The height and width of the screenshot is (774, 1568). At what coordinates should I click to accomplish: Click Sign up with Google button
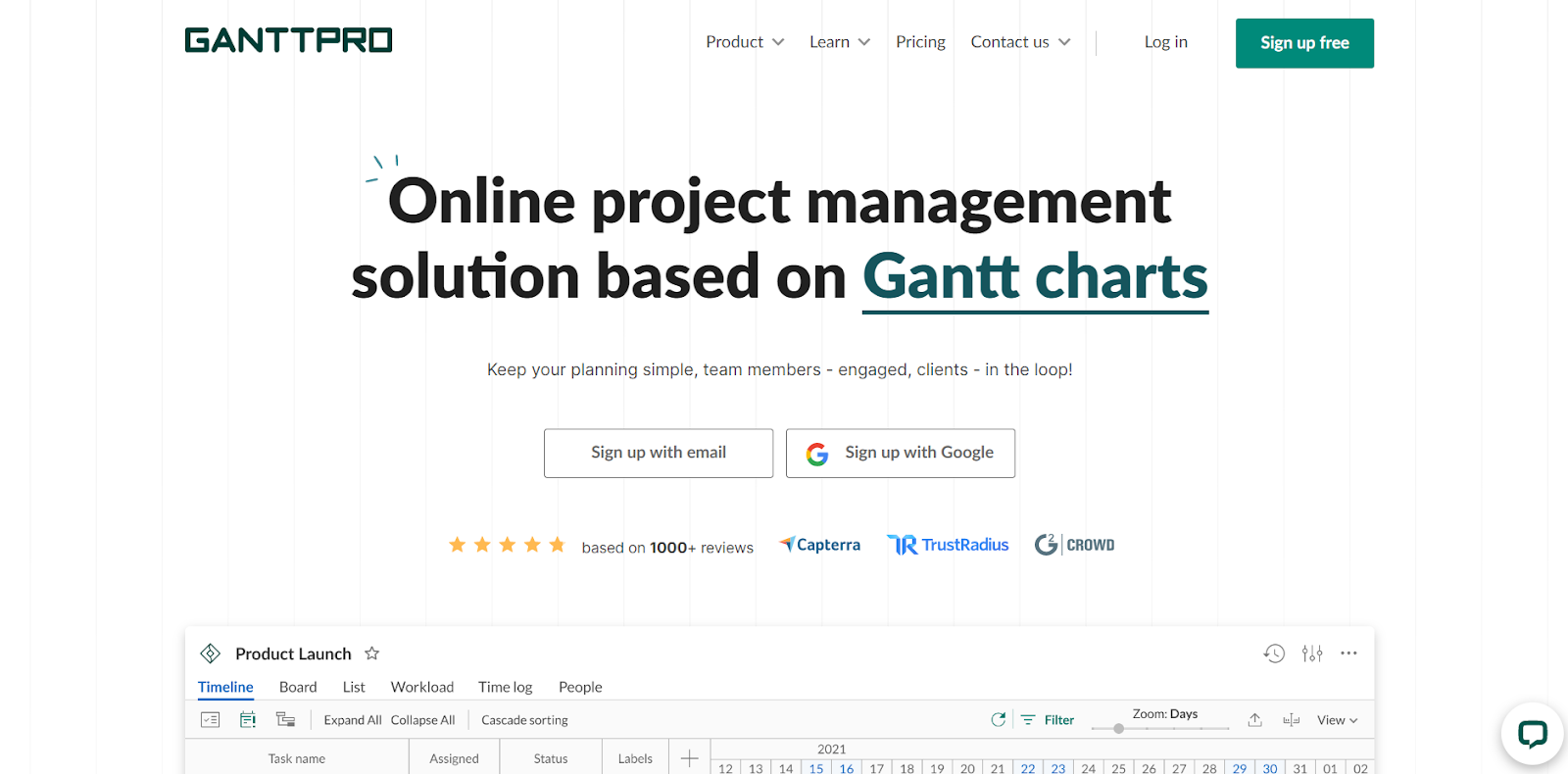pos(901,453)
